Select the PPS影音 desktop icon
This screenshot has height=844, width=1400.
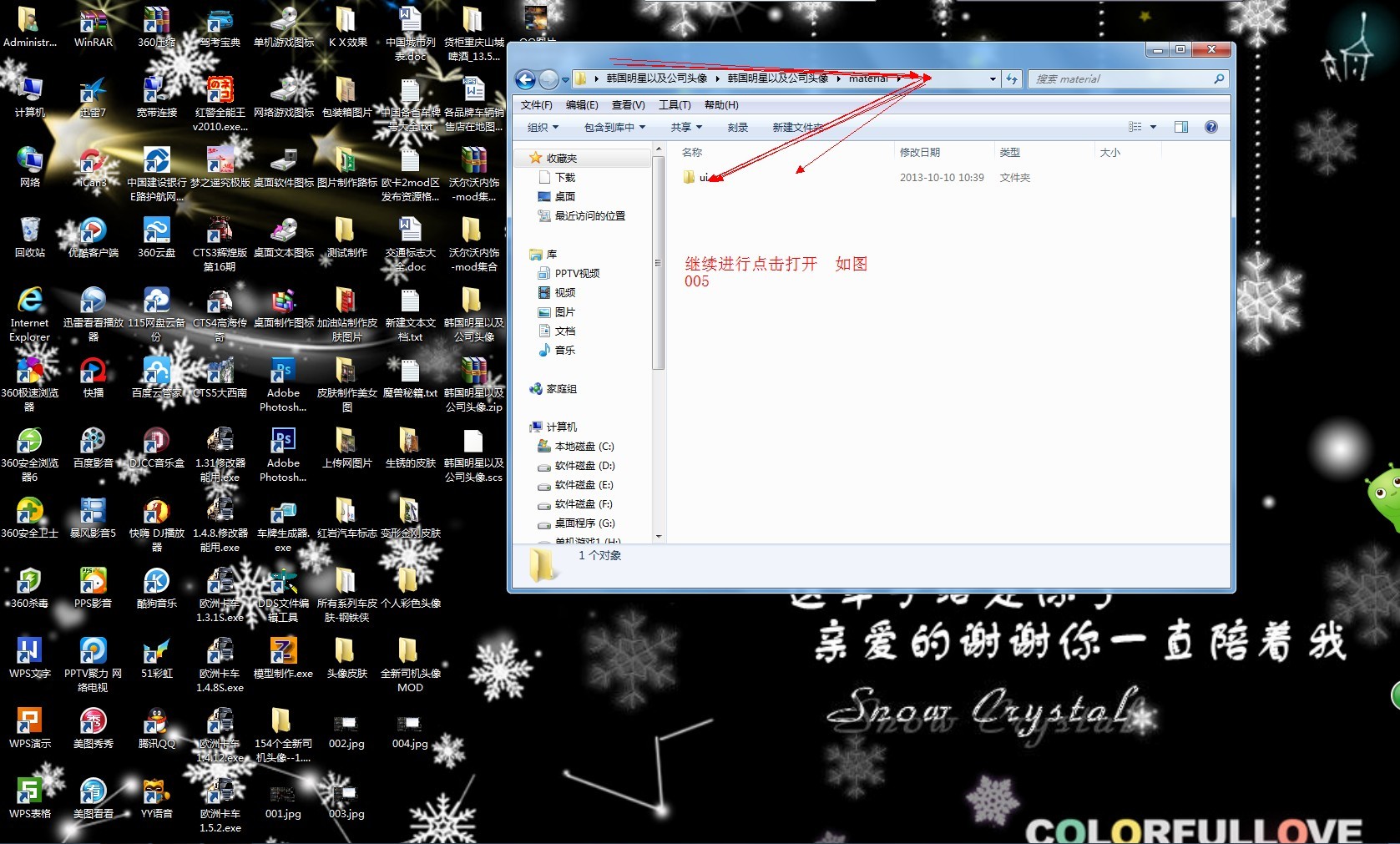[94, 588]
